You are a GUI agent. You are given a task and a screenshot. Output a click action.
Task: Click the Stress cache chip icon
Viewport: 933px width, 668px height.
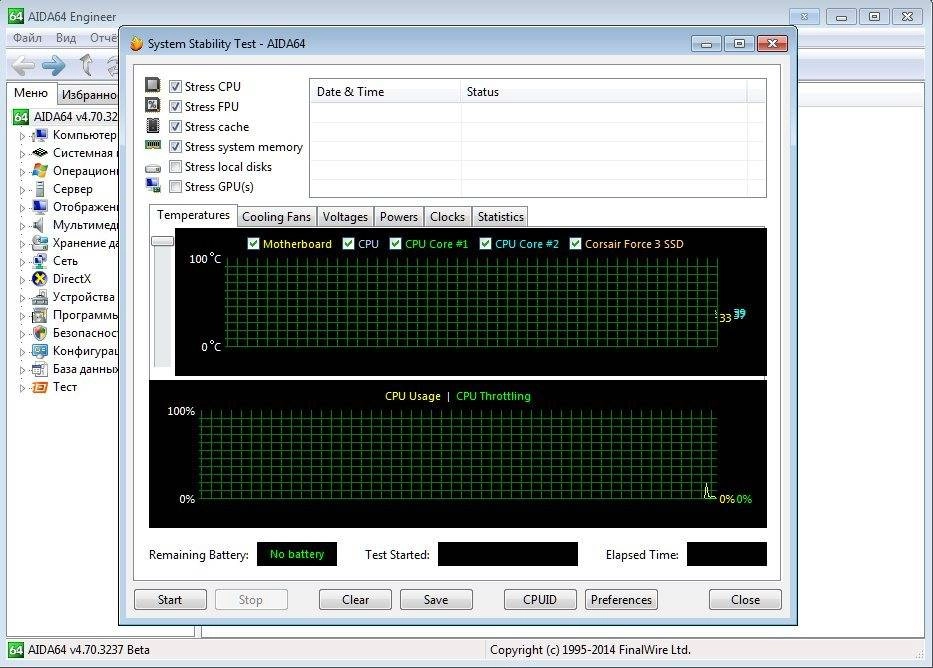[153, 126]
